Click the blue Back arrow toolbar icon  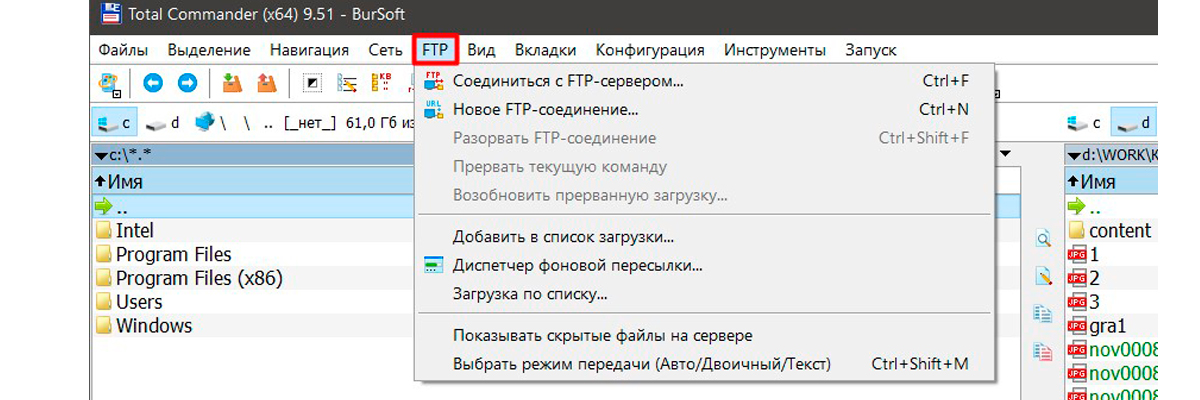pos(153,83)
